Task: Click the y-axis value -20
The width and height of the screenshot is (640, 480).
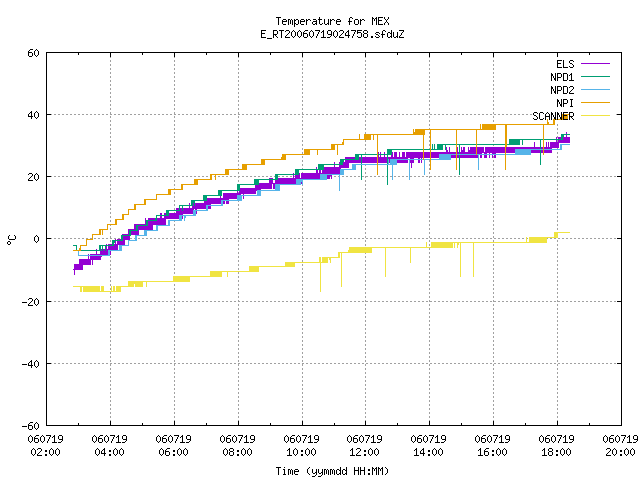Action: pyautogui.click(x=31, y=302)
